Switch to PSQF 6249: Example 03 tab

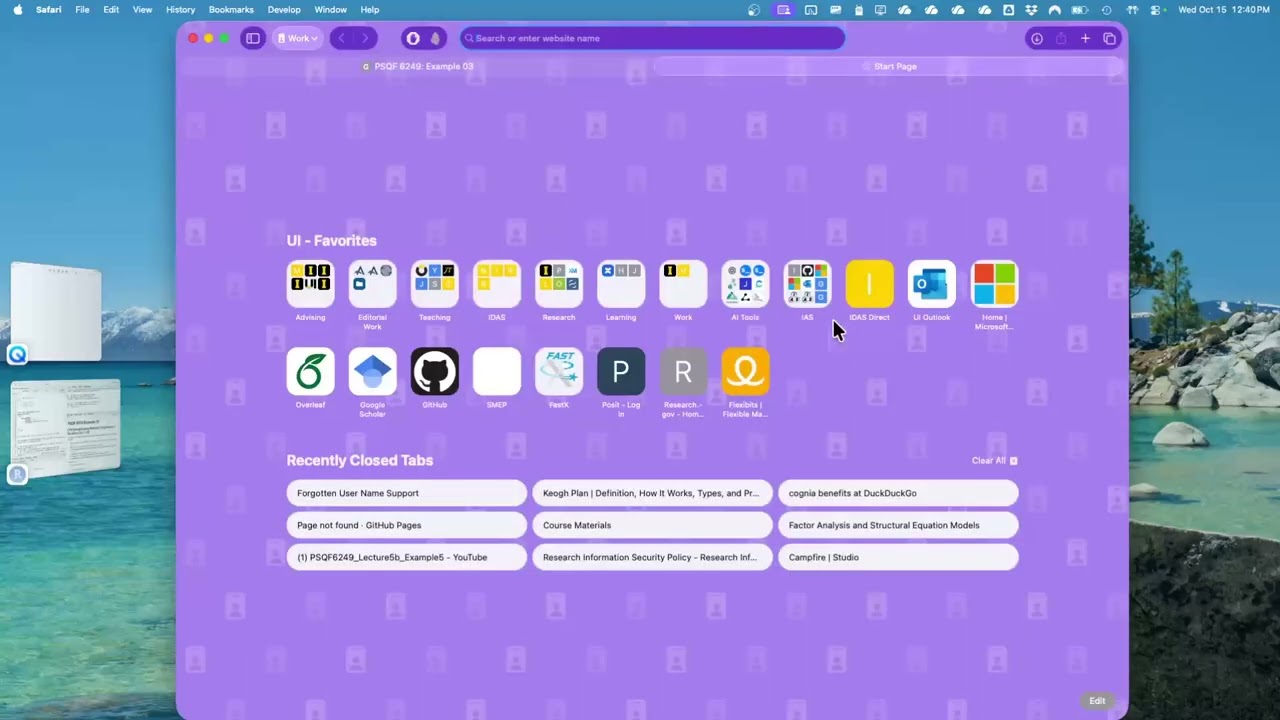pos(418,66)
